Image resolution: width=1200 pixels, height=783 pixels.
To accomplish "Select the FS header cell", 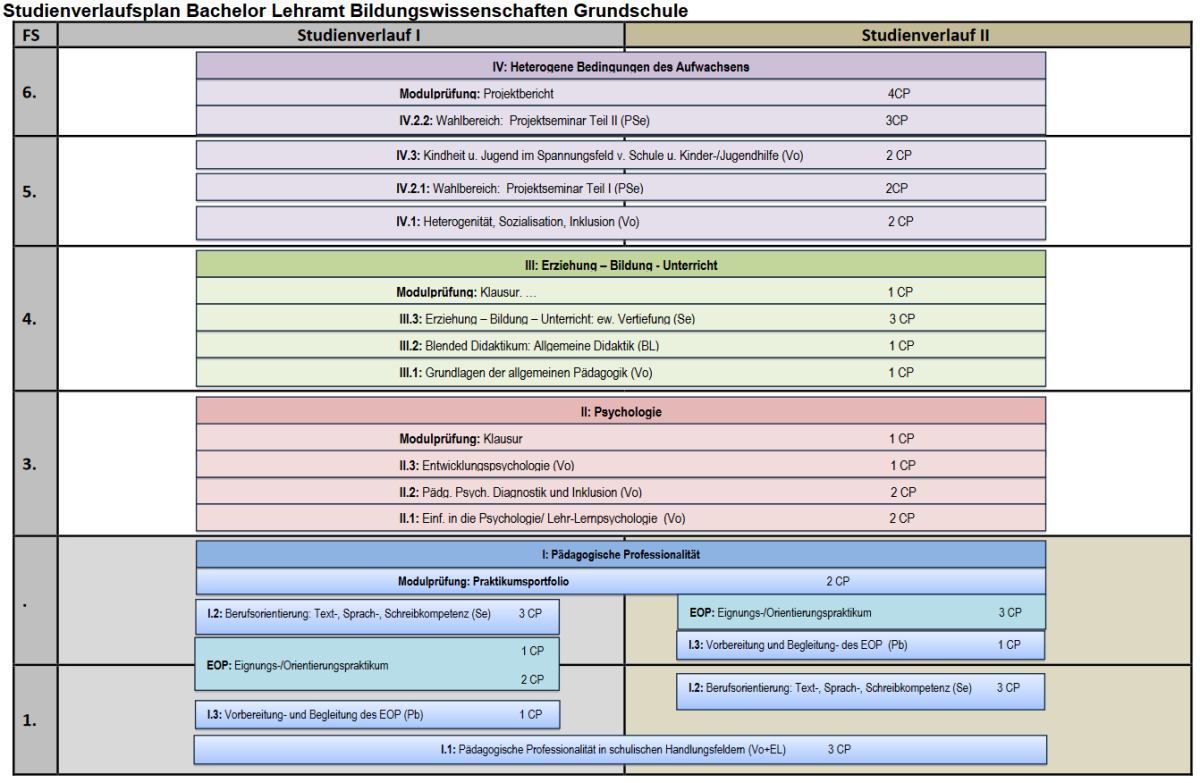I will (30, 35).
